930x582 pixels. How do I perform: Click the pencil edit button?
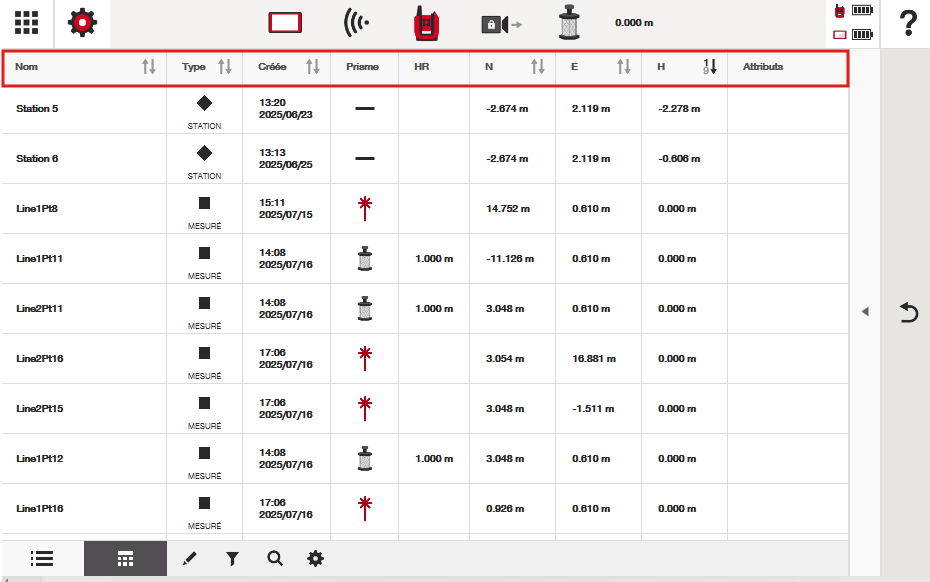[x=190, y=559]
